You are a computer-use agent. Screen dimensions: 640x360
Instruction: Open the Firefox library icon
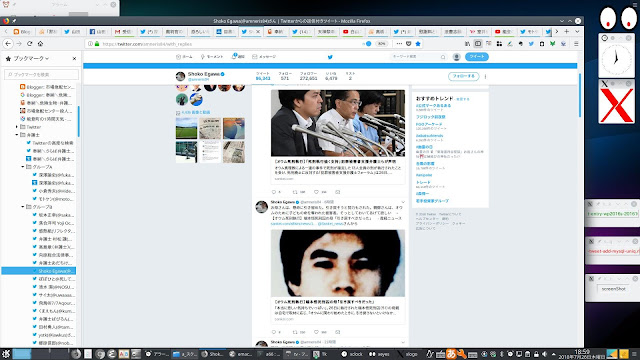(x=467, y=44)
